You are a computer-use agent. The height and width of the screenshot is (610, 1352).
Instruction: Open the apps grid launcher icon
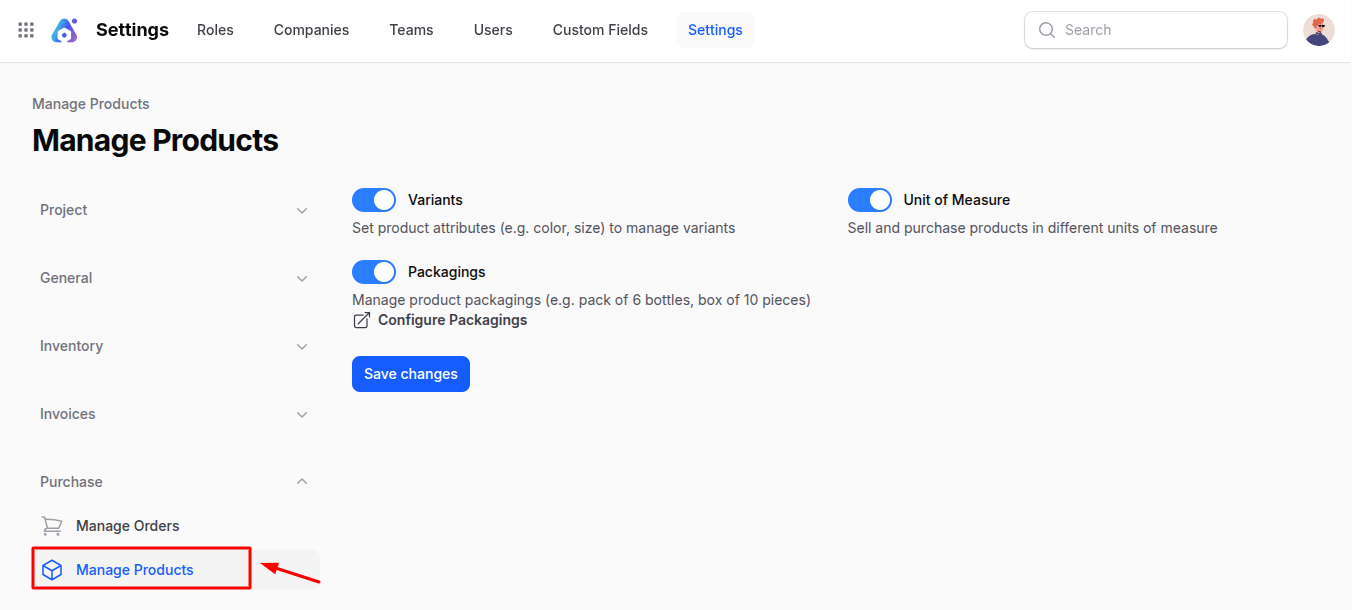coord(25,29)
